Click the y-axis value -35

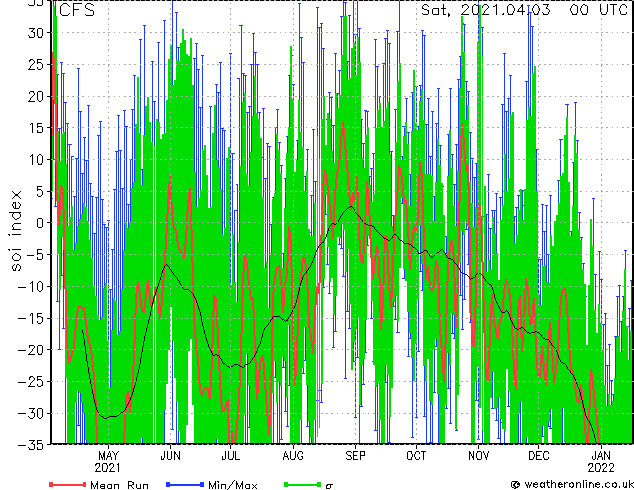click(x=31, y=445)
